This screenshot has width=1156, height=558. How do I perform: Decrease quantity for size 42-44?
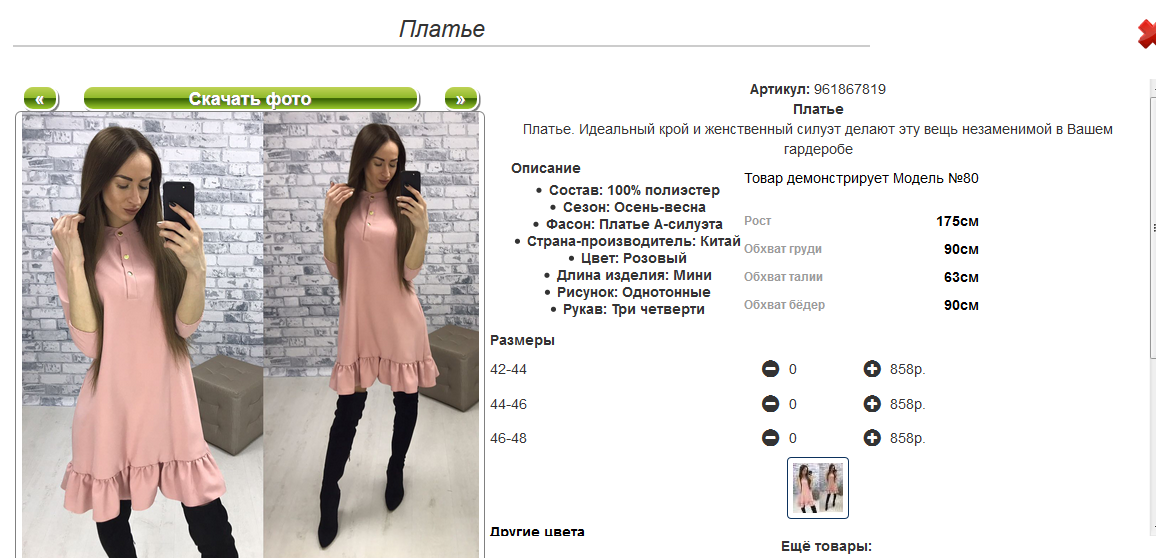770,369
